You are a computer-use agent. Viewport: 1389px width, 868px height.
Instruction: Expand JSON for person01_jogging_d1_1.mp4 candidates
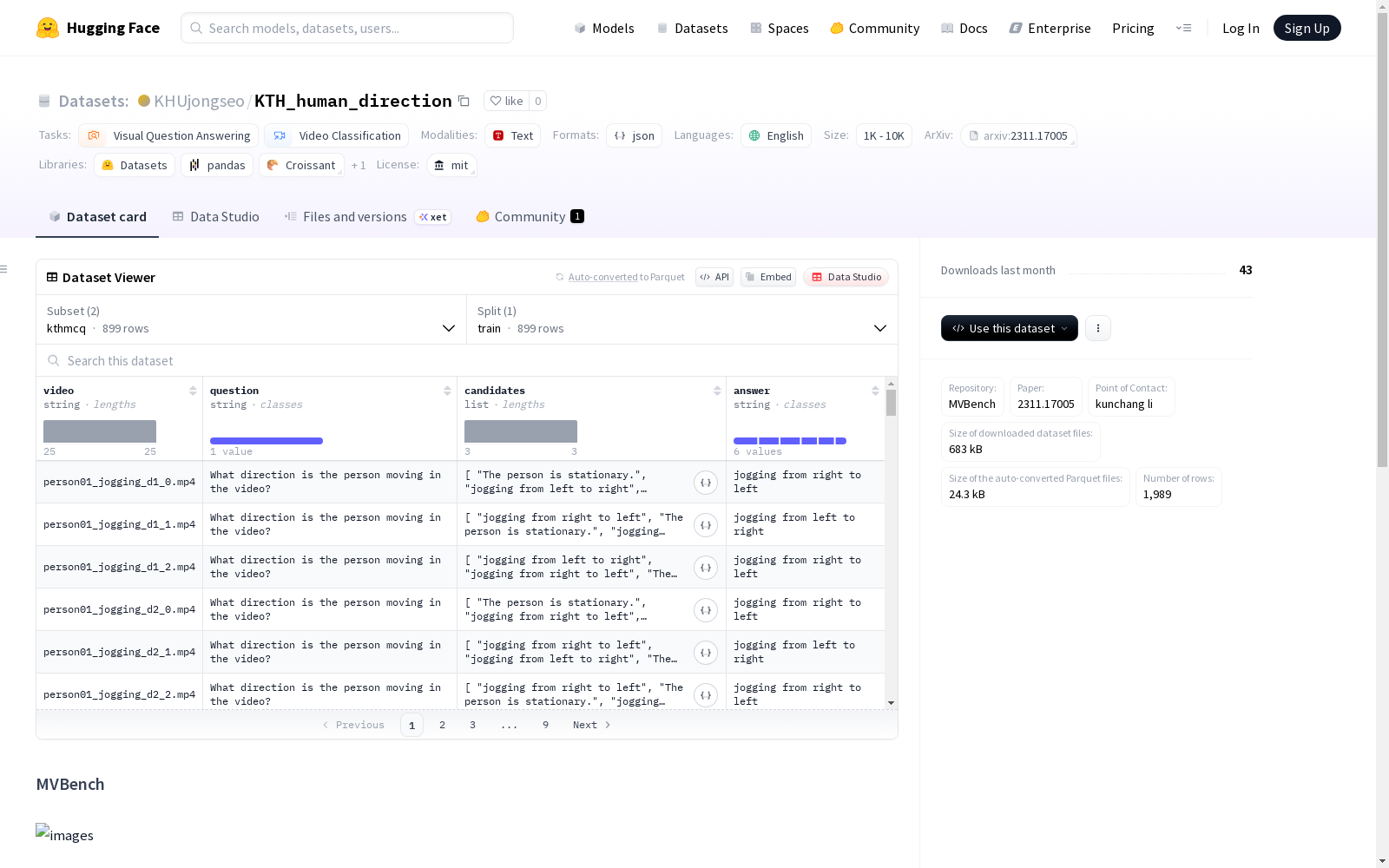click(706, 525)
